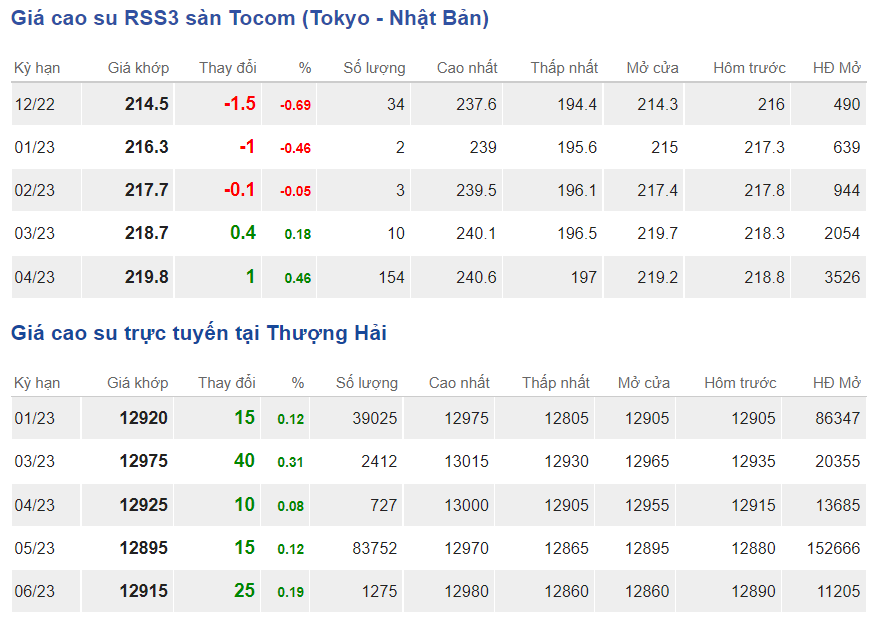Click the Tocom RSS3 rubber price heading
Screen dimensions: 880x628
[250, 19]
